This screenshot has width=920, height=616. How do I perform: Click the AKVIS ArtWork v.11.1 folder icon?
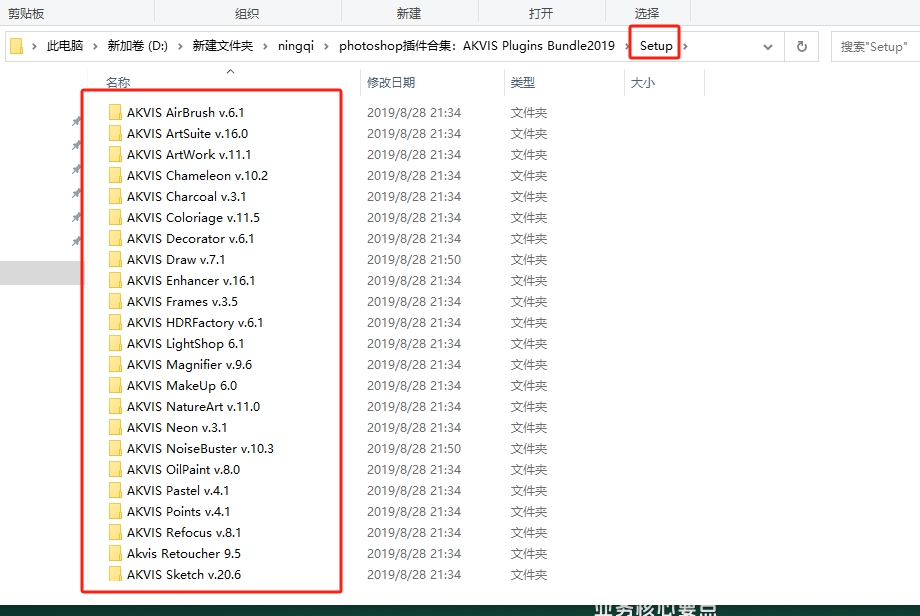pos(115,154)
